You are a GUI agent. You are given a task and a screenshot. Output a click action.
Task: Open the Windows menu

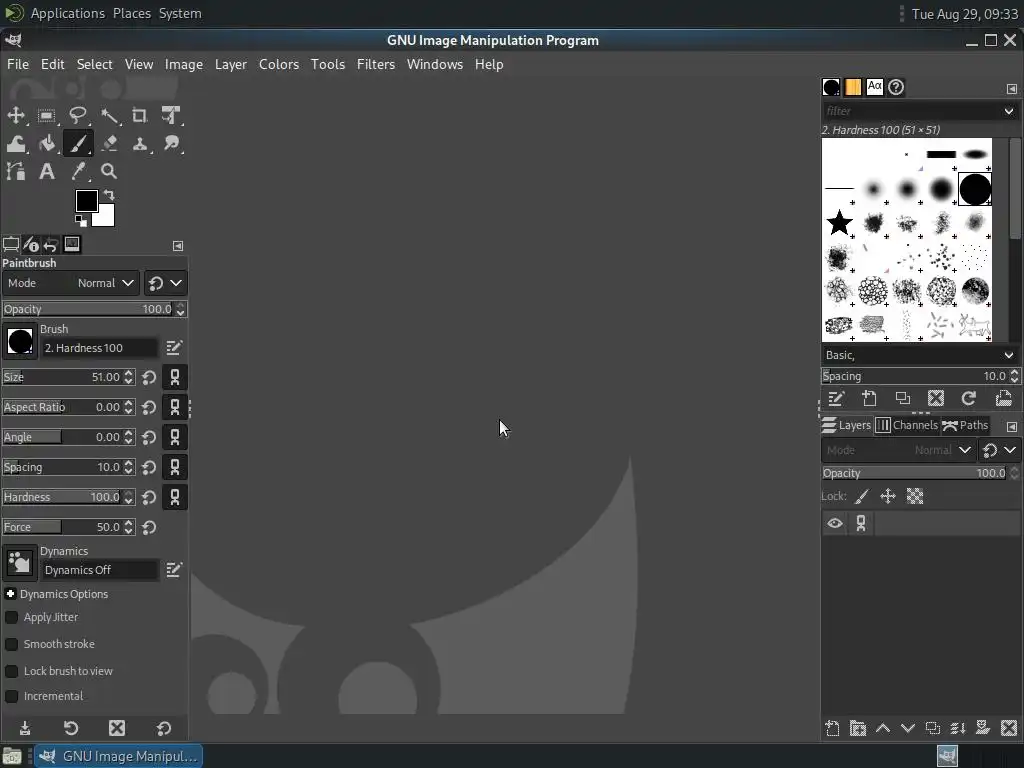click(x=434, y=64)
